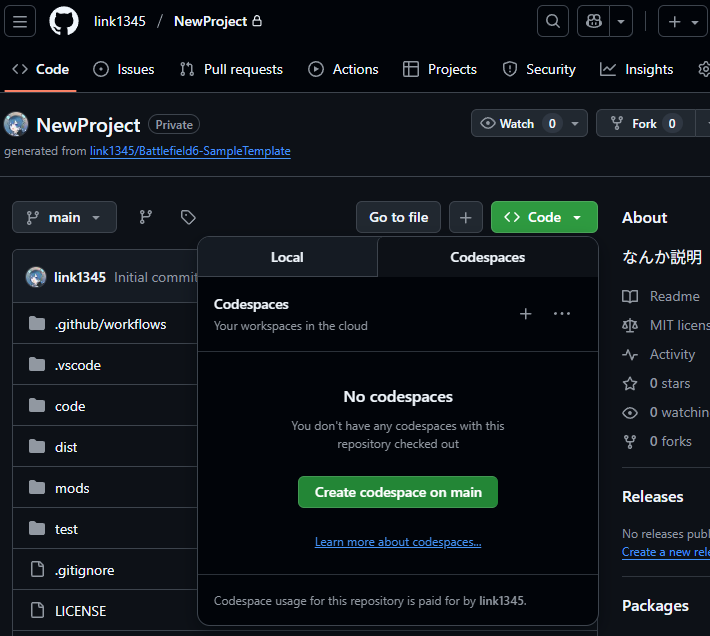Create a codespace with plus icon
710x636 pixels.
525,314
